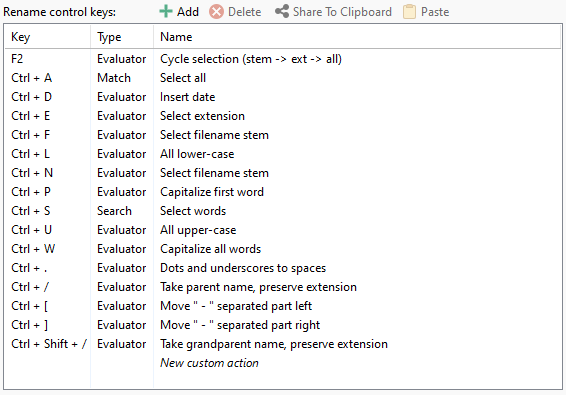Click the green plus Add icon
566x395 pixels.
point(166,12)
